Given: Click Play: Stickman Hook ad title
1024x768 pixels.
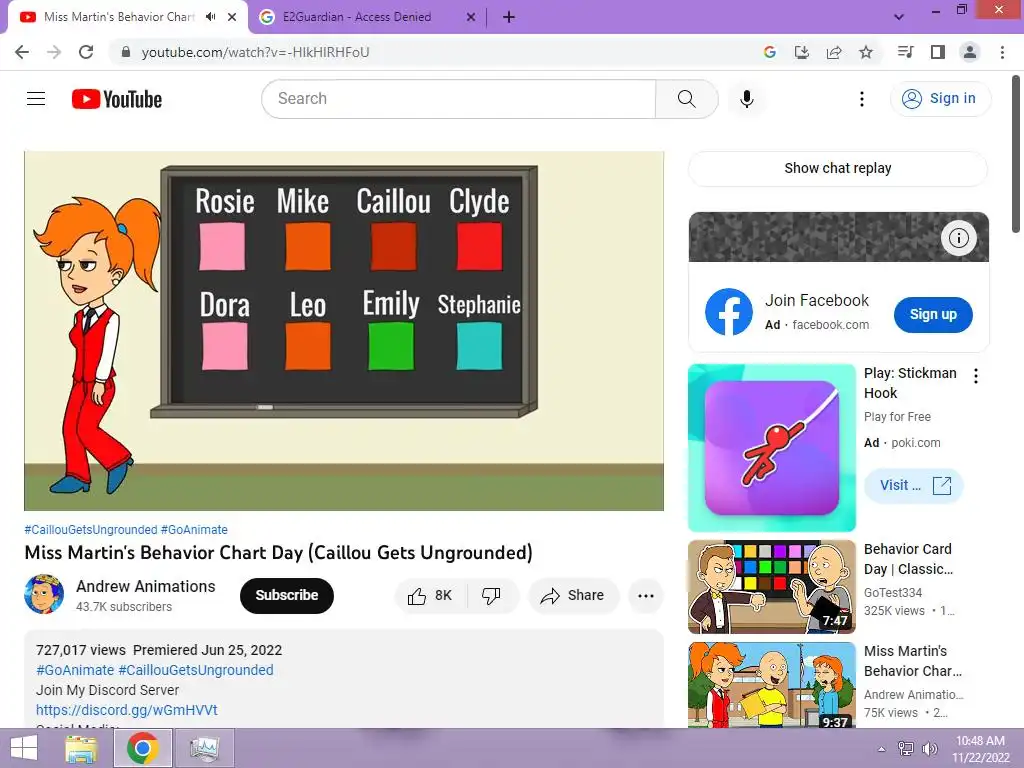Looking at the screenshot, I should (910, 383).
